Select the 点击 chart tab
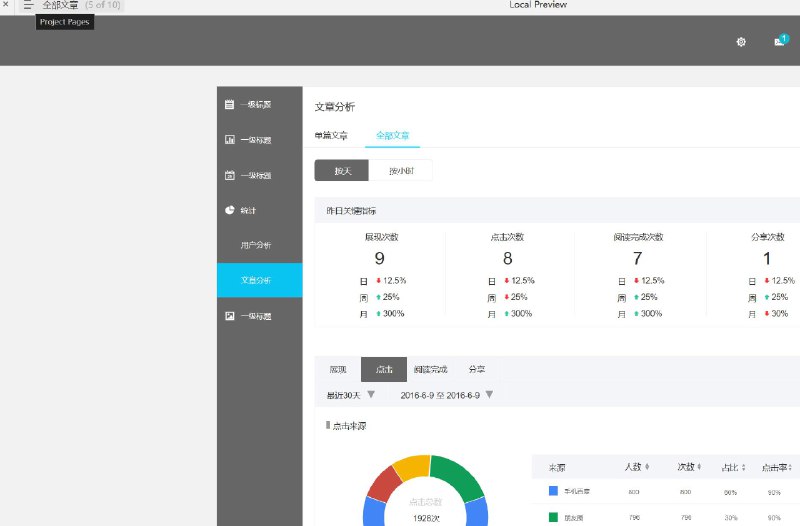The height and width of the screenshot is (526, 800). pos(384,369)
